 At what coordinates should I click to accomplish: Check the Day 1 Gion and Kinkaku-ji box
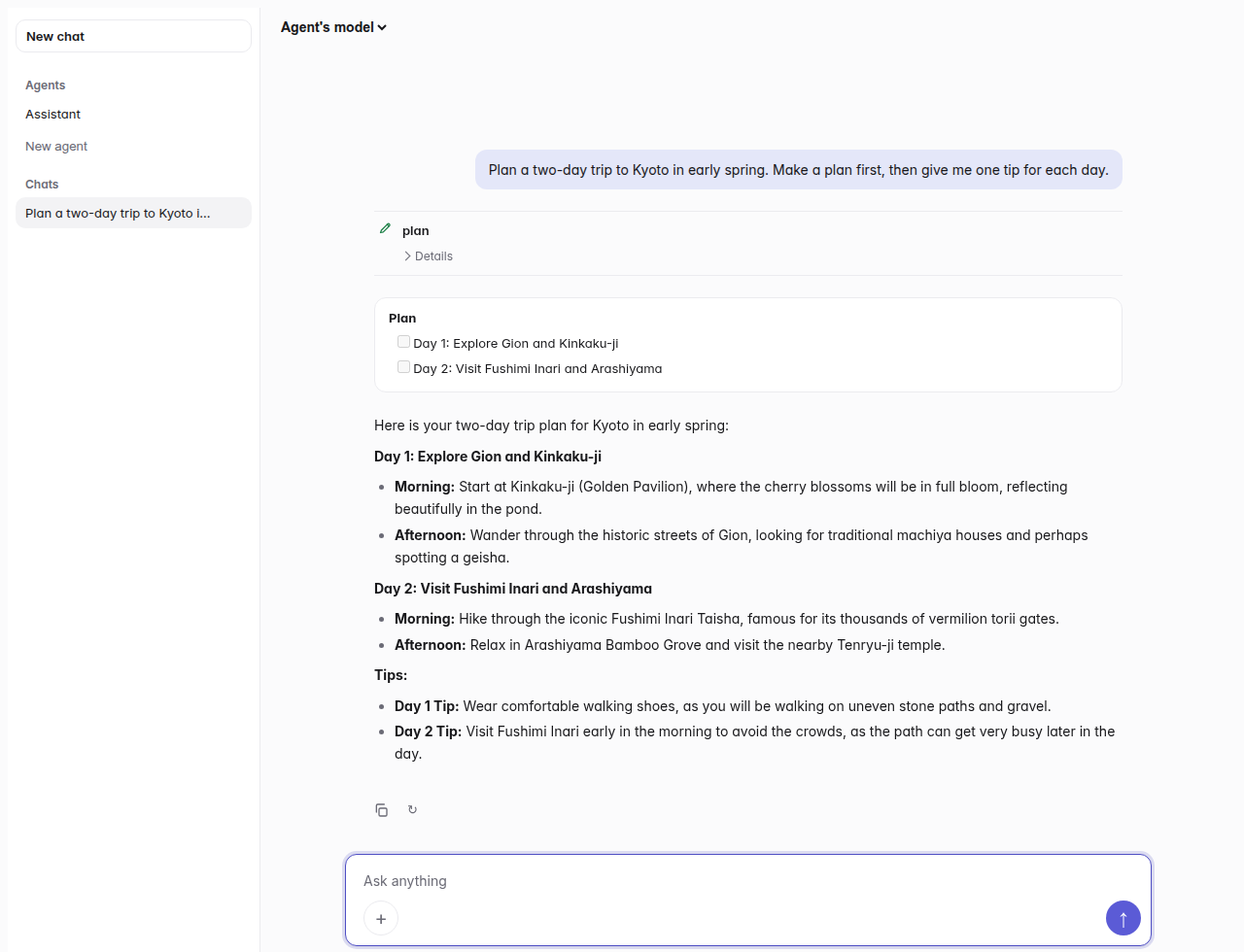[403, 342]
